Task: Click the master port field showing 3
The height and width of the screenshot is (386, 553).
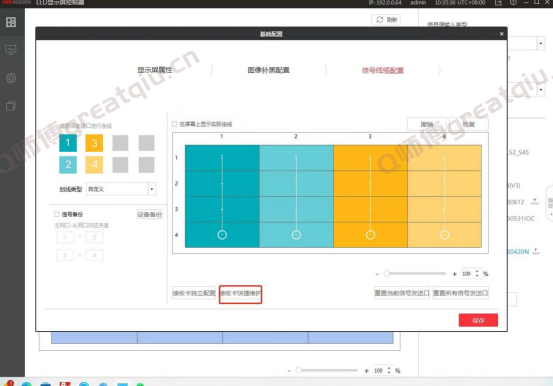Action: click(x=65, y=255)
